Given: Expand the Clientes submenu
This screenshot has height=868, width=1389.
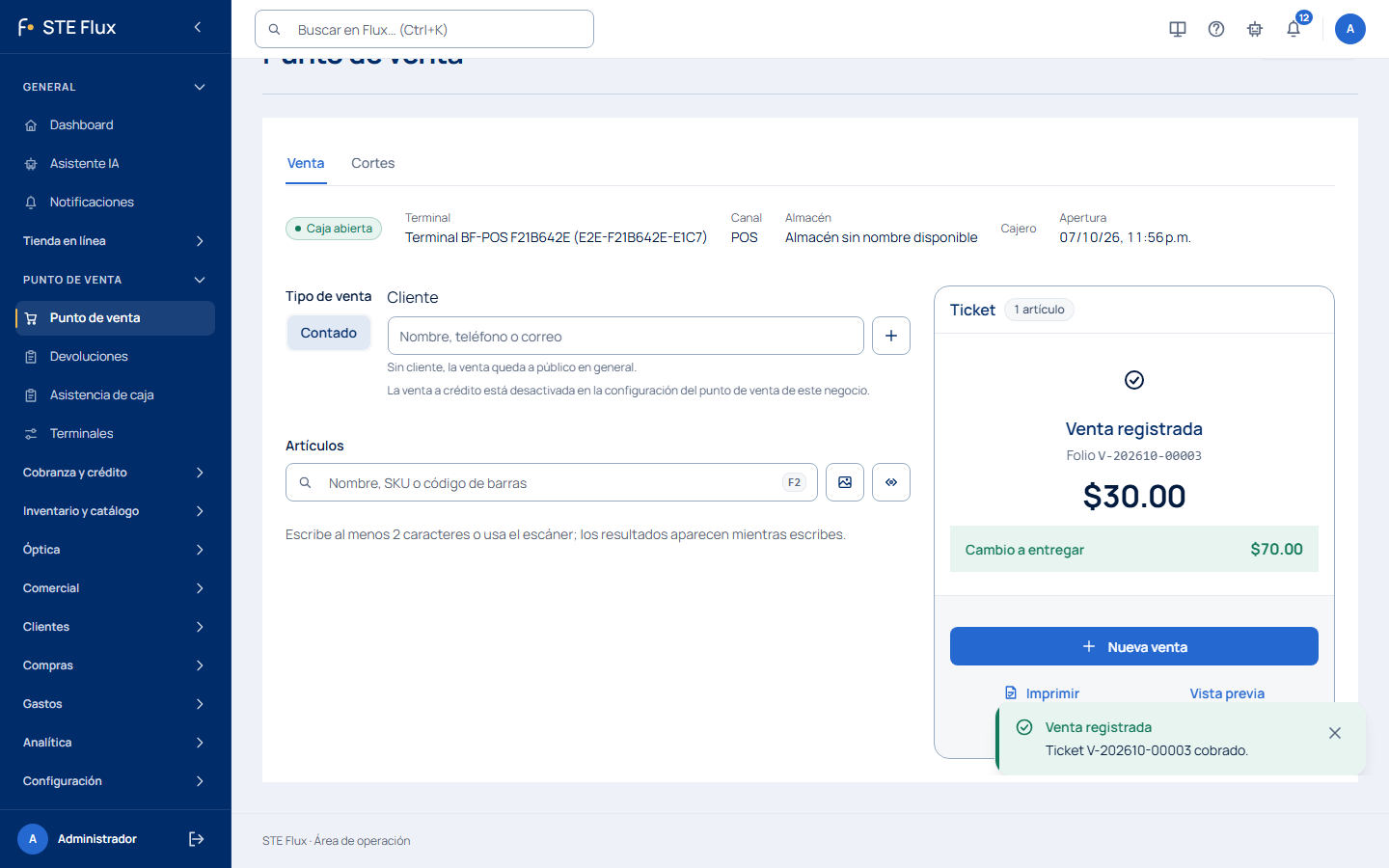Looking at the screenshot, I should click(116, 627).
